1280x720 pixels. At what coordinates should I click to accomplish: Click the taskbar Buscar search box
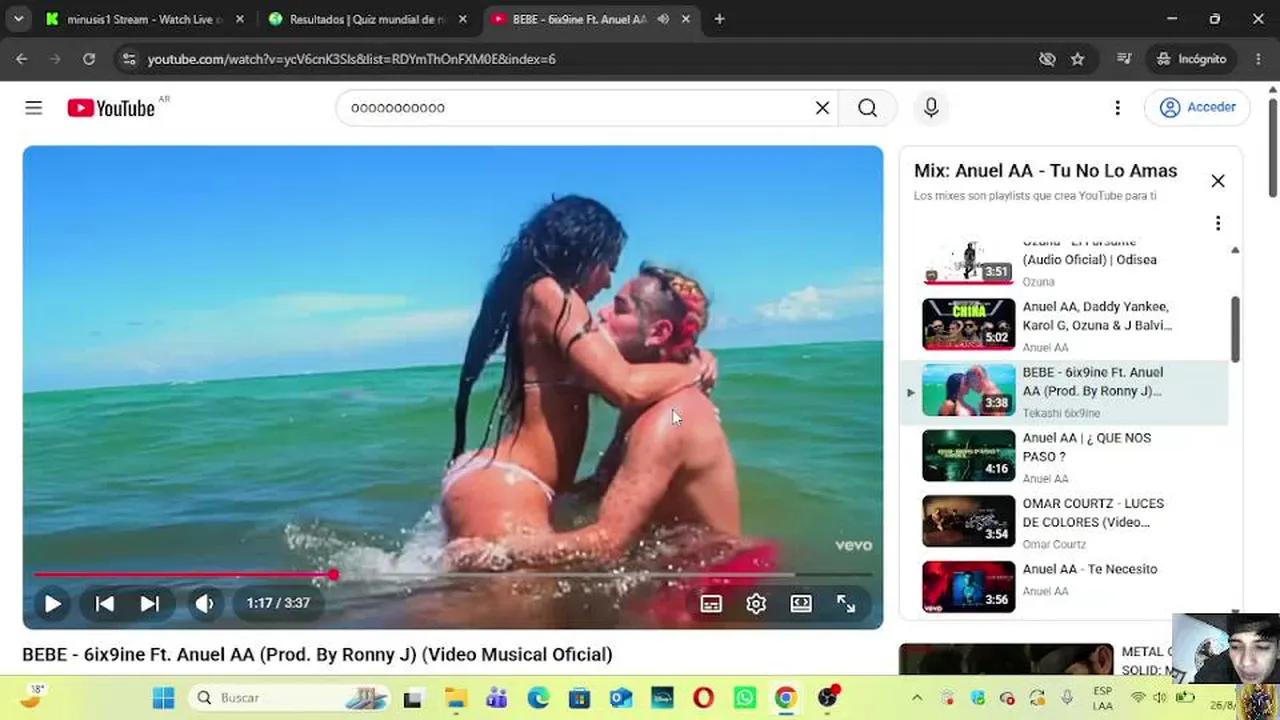click(x=290, y=698)
